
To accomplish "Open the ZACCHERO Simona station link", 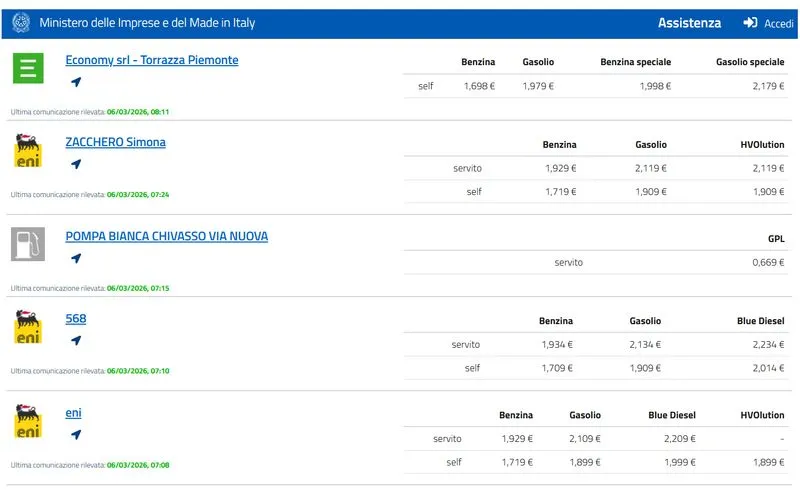I will point(115,142).
